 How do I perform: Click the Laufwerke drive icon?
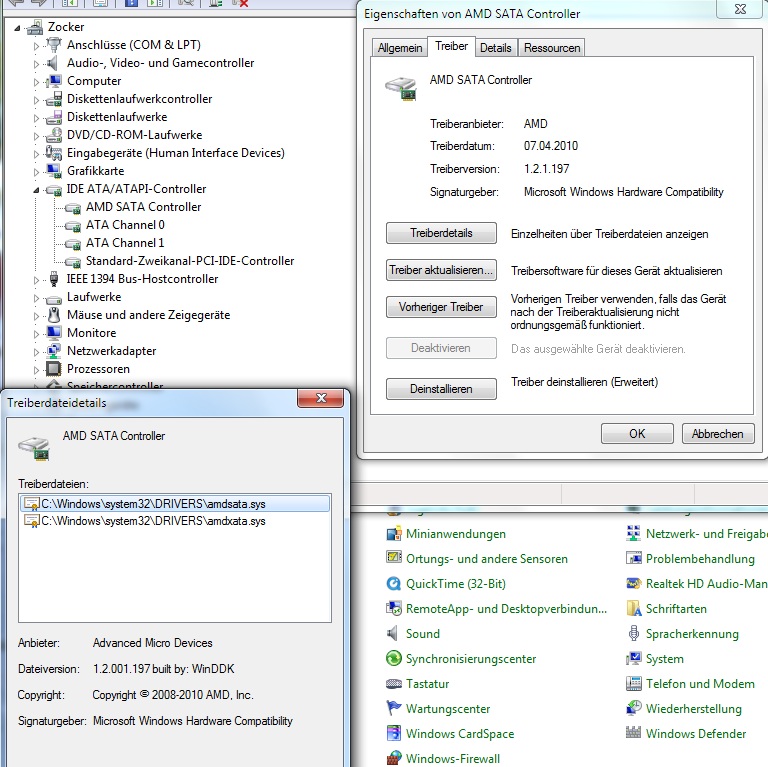click(53, 298)
